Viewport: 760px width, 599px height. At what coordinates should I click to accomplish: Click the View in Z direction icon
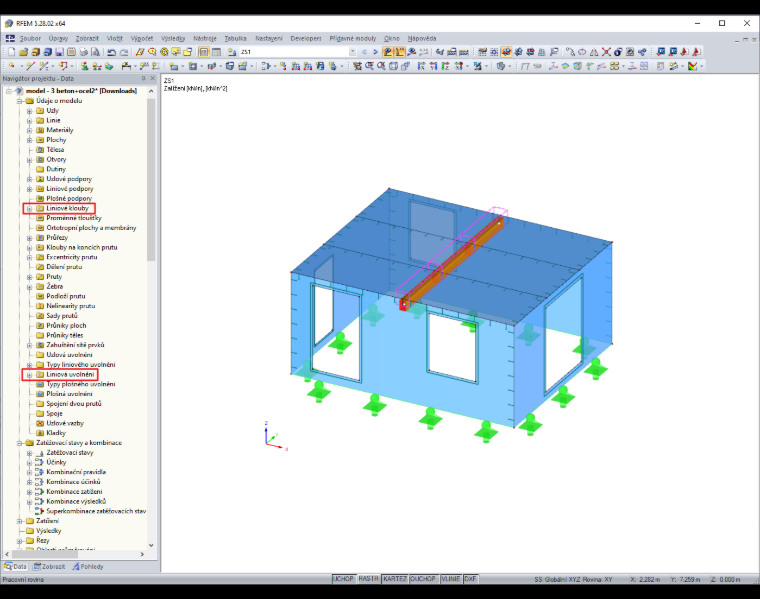[x=445, y=66]
